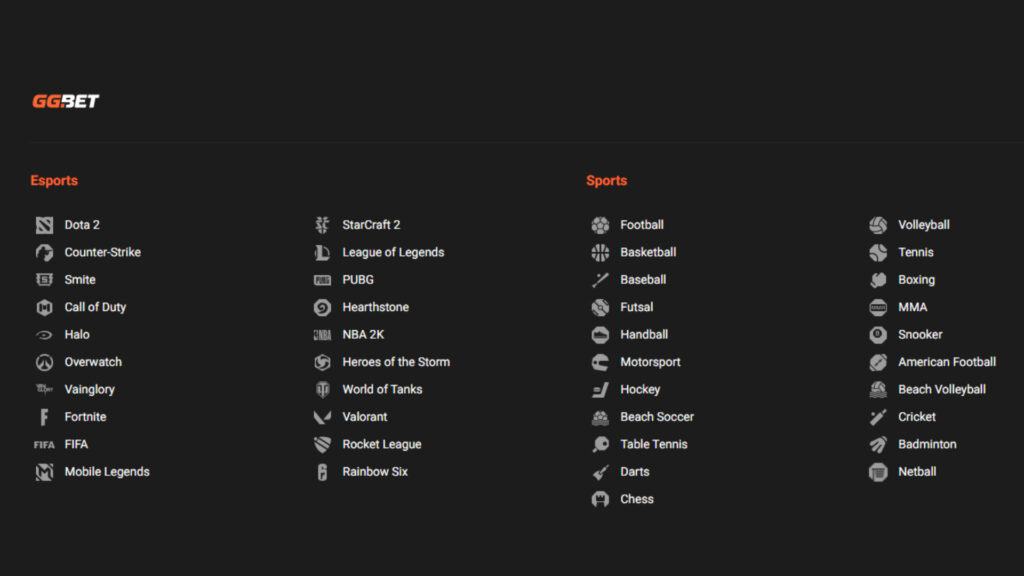The image size is (1024, 576).
Task: Open Counter-Strike text link
Action: [103, 252]
